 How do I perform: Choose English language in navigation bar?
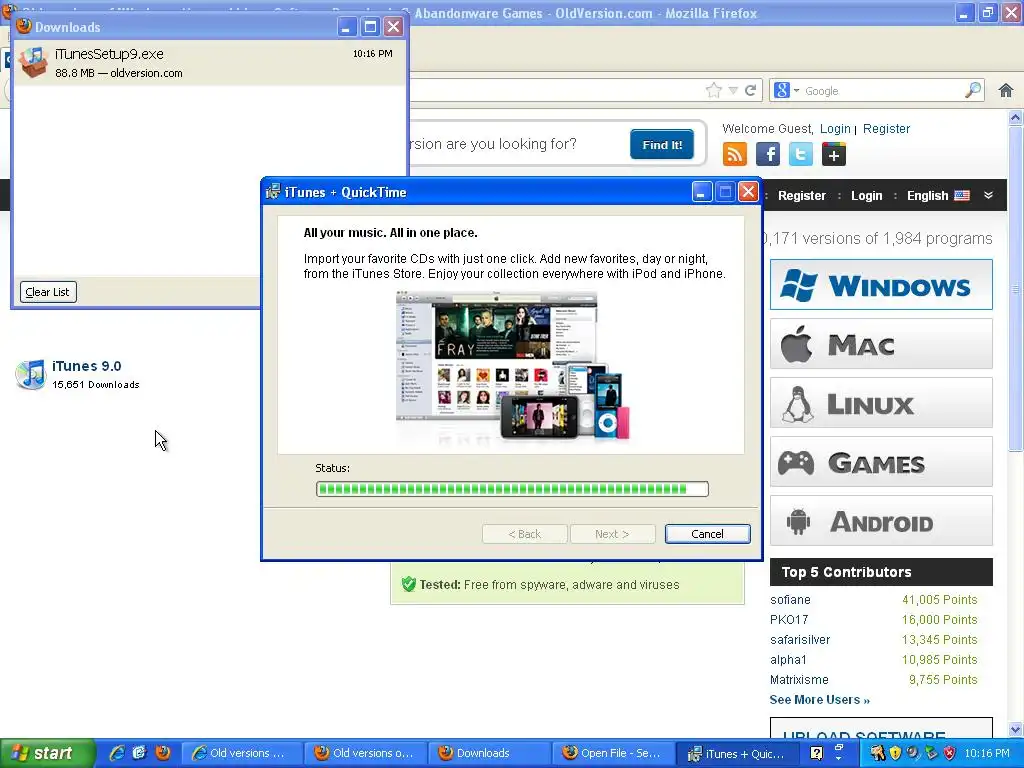coord(938,195)
